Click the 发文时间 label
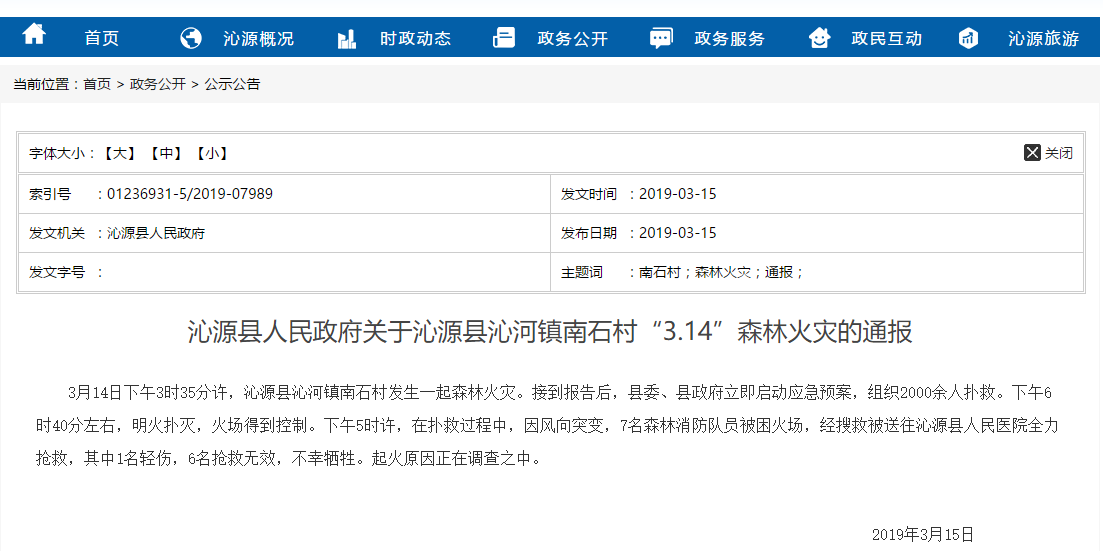The height and width of the screenshot is (551, 1103). point(588,194)
